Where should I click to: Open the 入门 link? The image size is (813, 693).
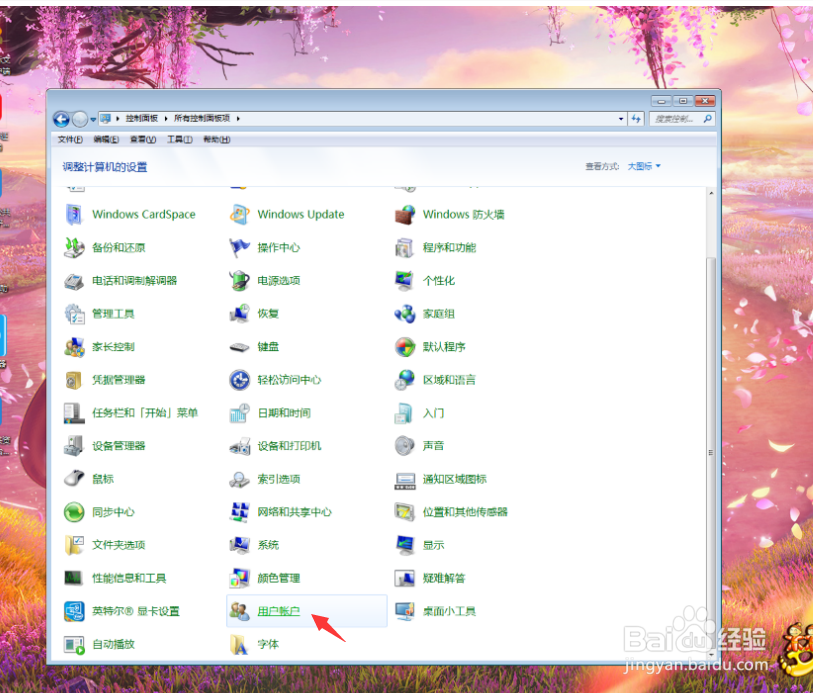coord(433,413)
